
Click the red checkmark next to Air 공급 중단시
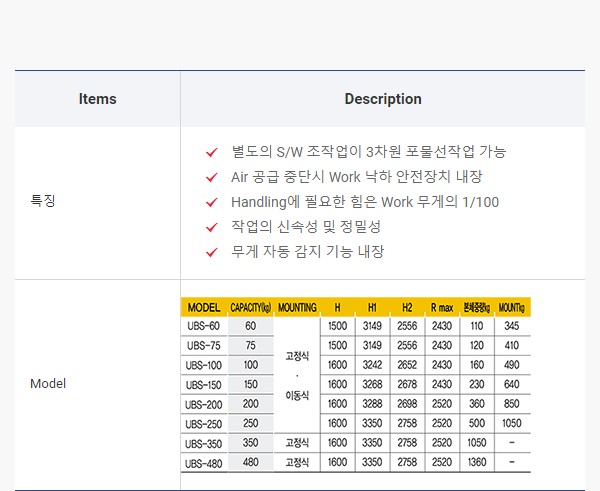tap(211, 177)
